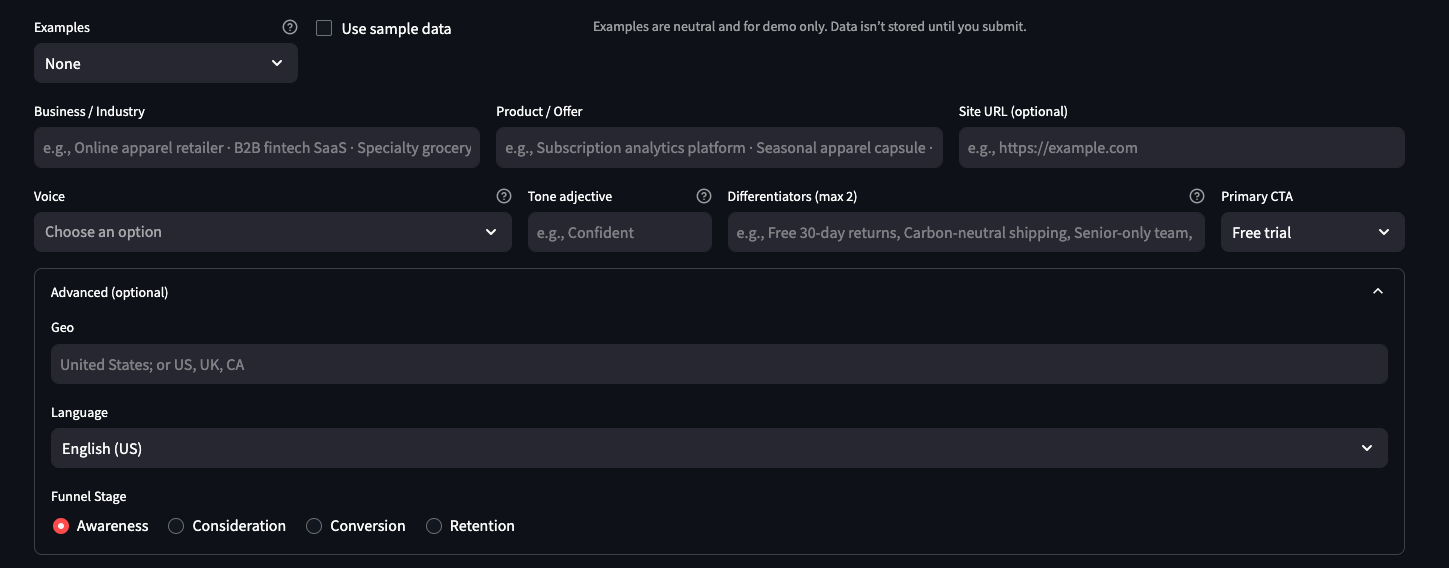Viewport: 1449px width, 568px height.
Task: Focus the Product / Offer input field
Action: (x=719, y=147)
